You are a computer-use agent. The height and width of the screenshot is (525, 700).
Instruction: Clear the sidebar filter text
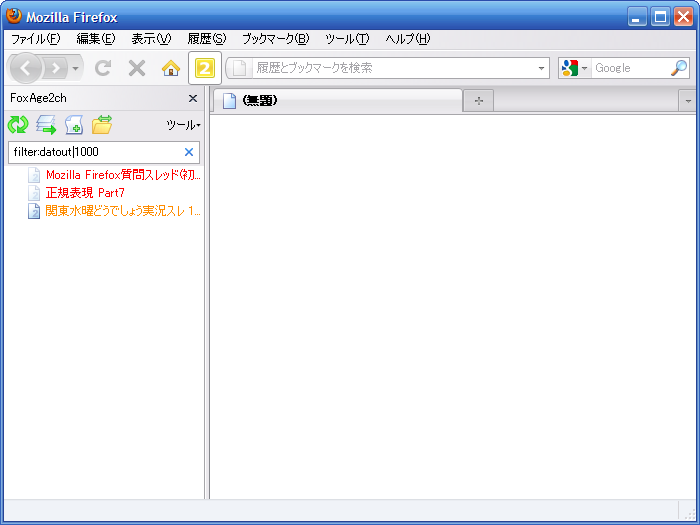(189, 152)
